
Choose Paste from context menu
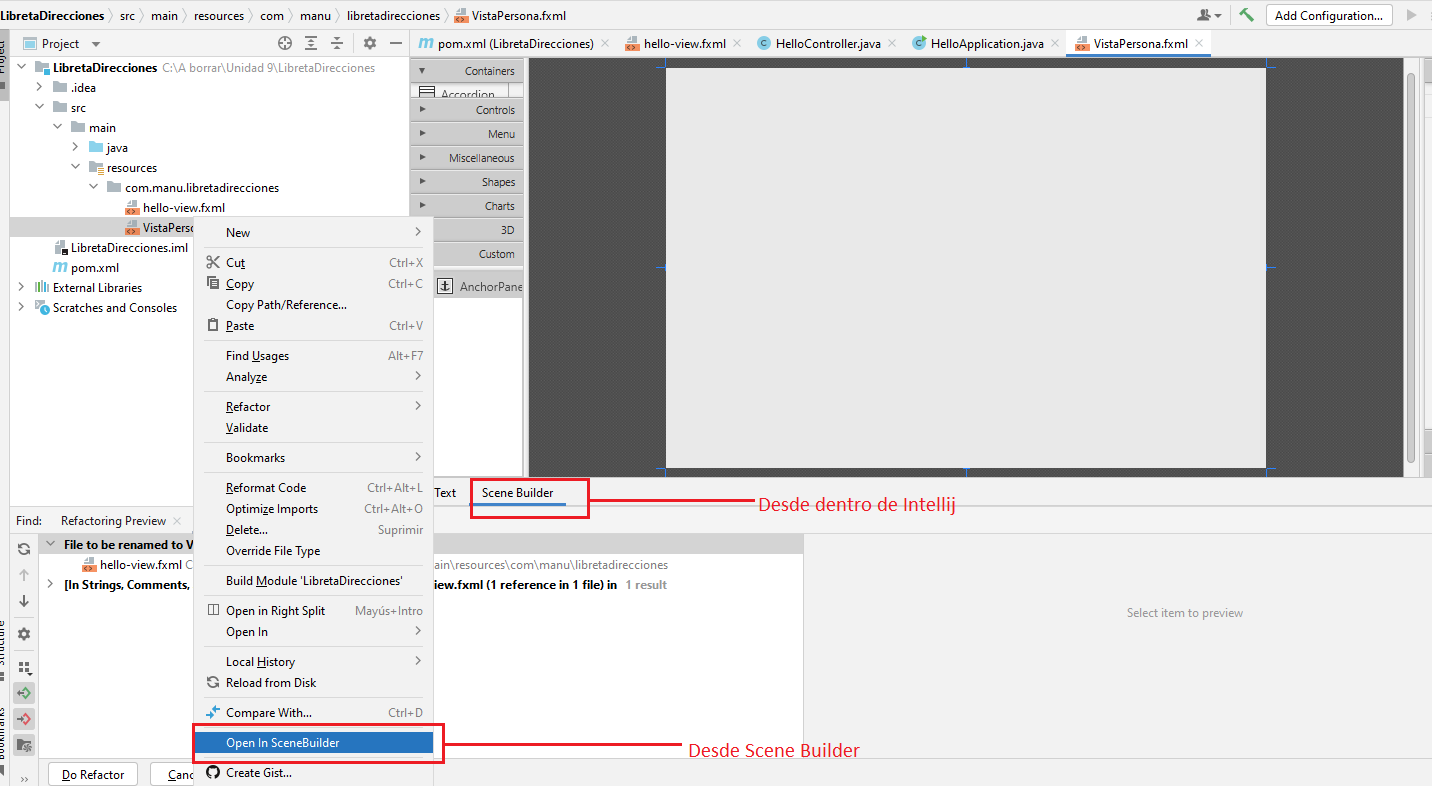314,326
